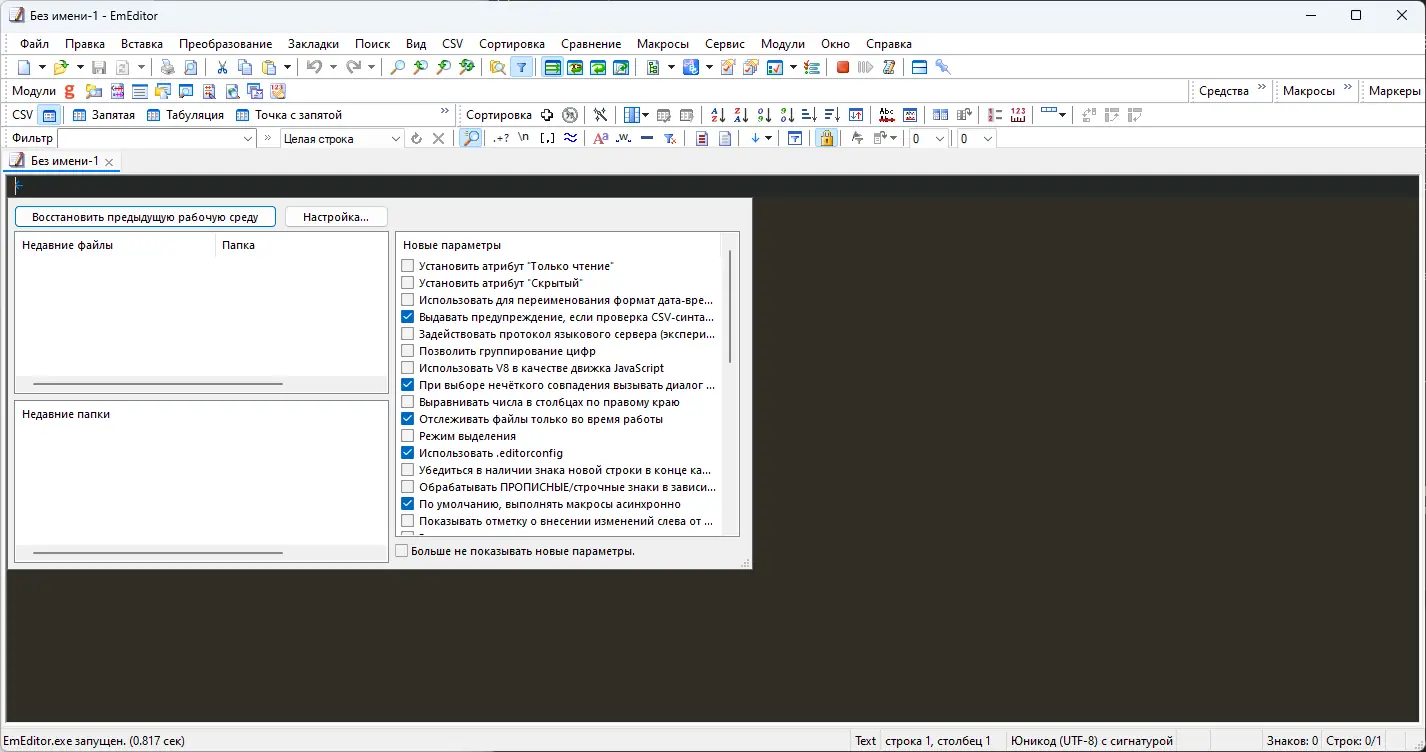Click the Undo arrow icon
Image resolution: width=1426 pixels, height=752 pixels.
click(314, 67)
